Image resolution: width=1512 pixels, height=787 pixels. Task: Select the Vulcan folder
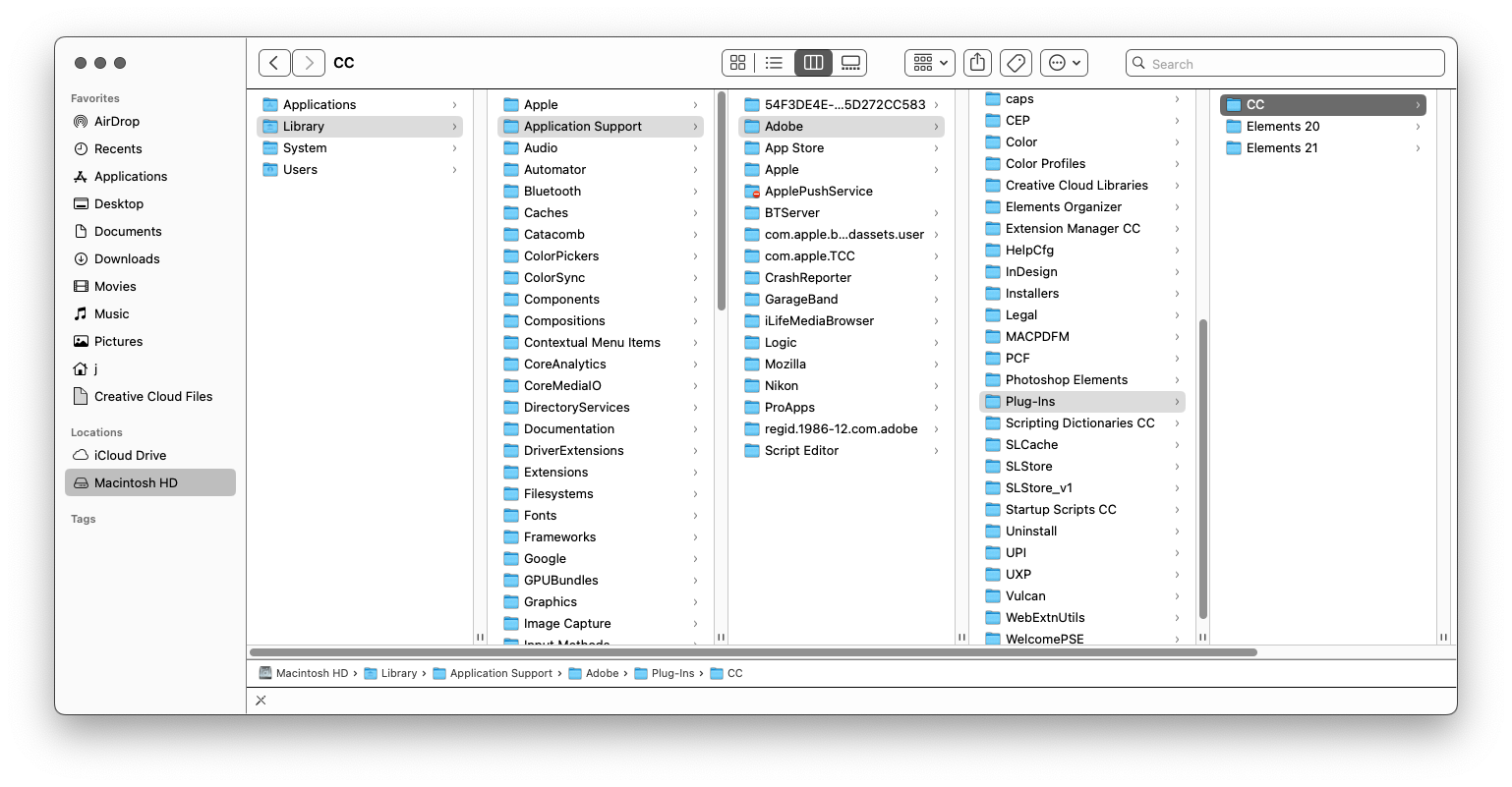(1082, 596)
